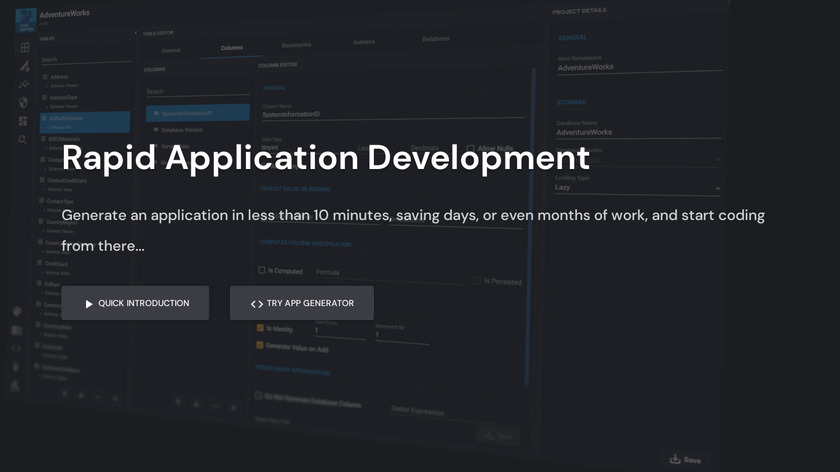Click the dashboard tiles icon in sidebar
The height and width of the screenshot is (472, 840).
click(x=23, y=121)
